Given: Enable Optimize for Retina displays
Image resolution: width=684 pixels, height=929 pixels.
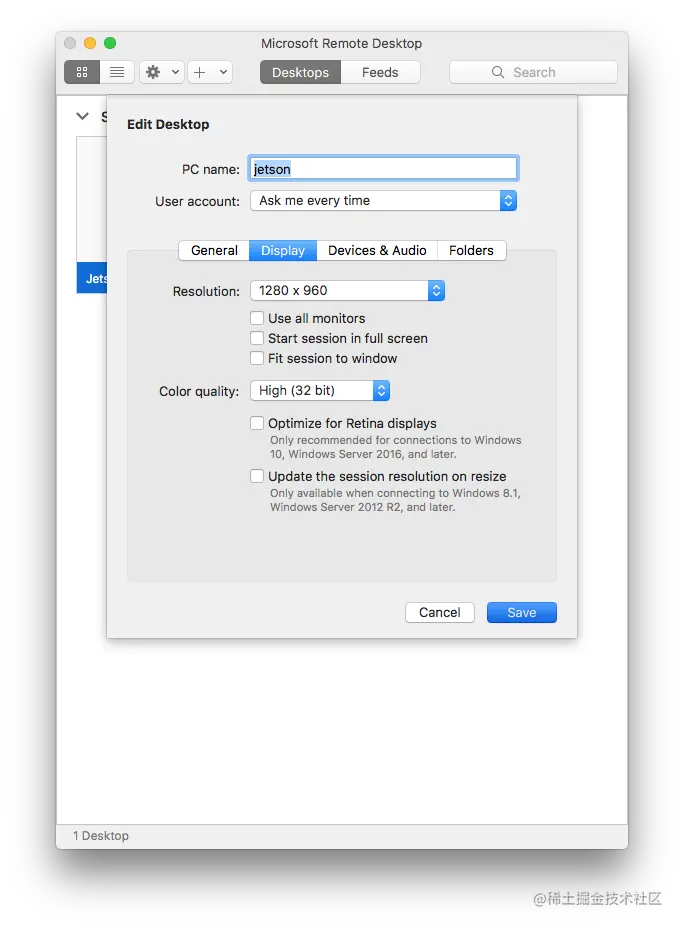Looking at the screenshot, I should coord(257,423).
